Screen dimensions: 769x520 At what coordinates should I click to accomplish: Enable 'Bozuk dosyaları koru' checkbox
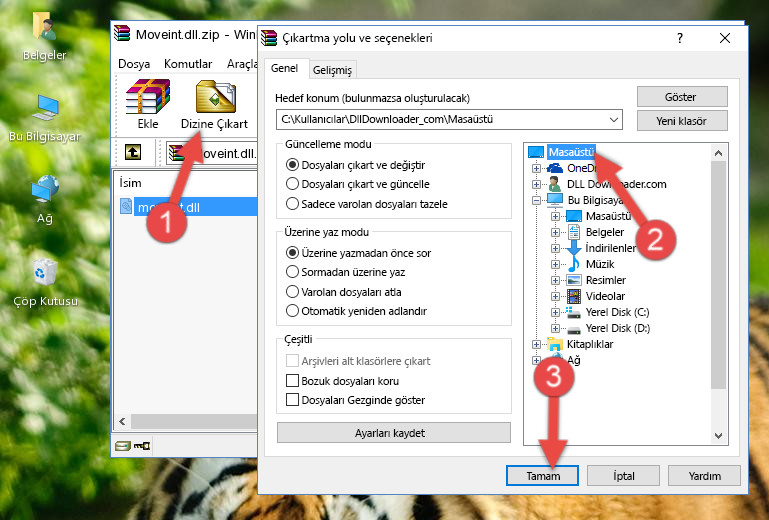pyautogui.click(x=292, y=381)
